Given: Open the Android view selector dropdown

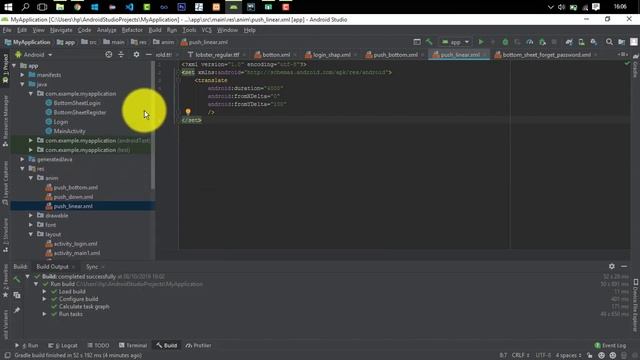Looking at the screenshot, I should point(34,54).
